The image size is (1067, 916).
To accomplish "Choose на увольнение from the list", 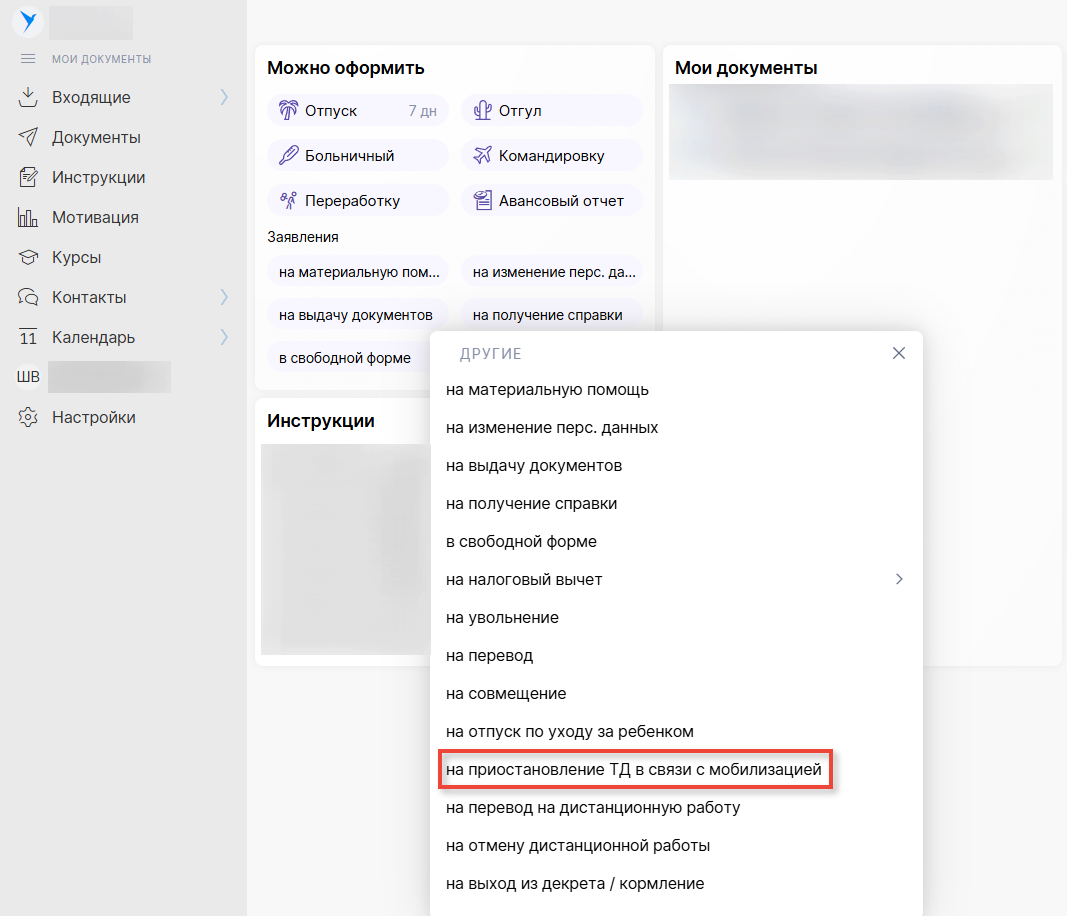I will pos(502,618).
